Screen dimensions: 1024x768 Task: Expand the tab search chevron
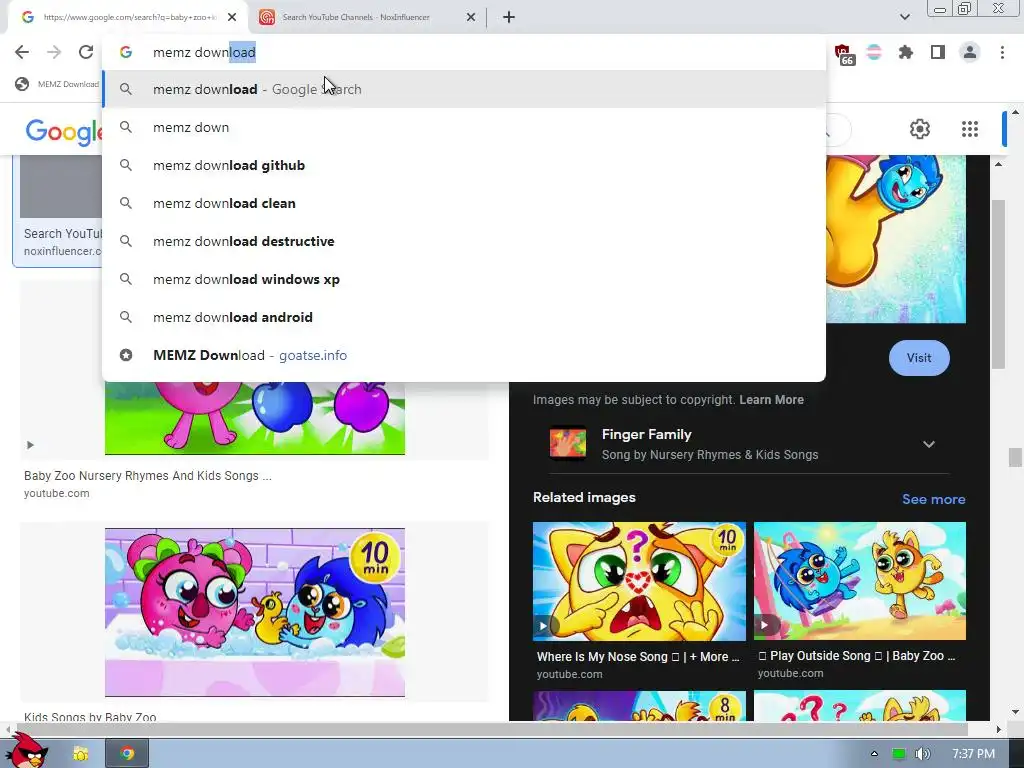[904, 17]
